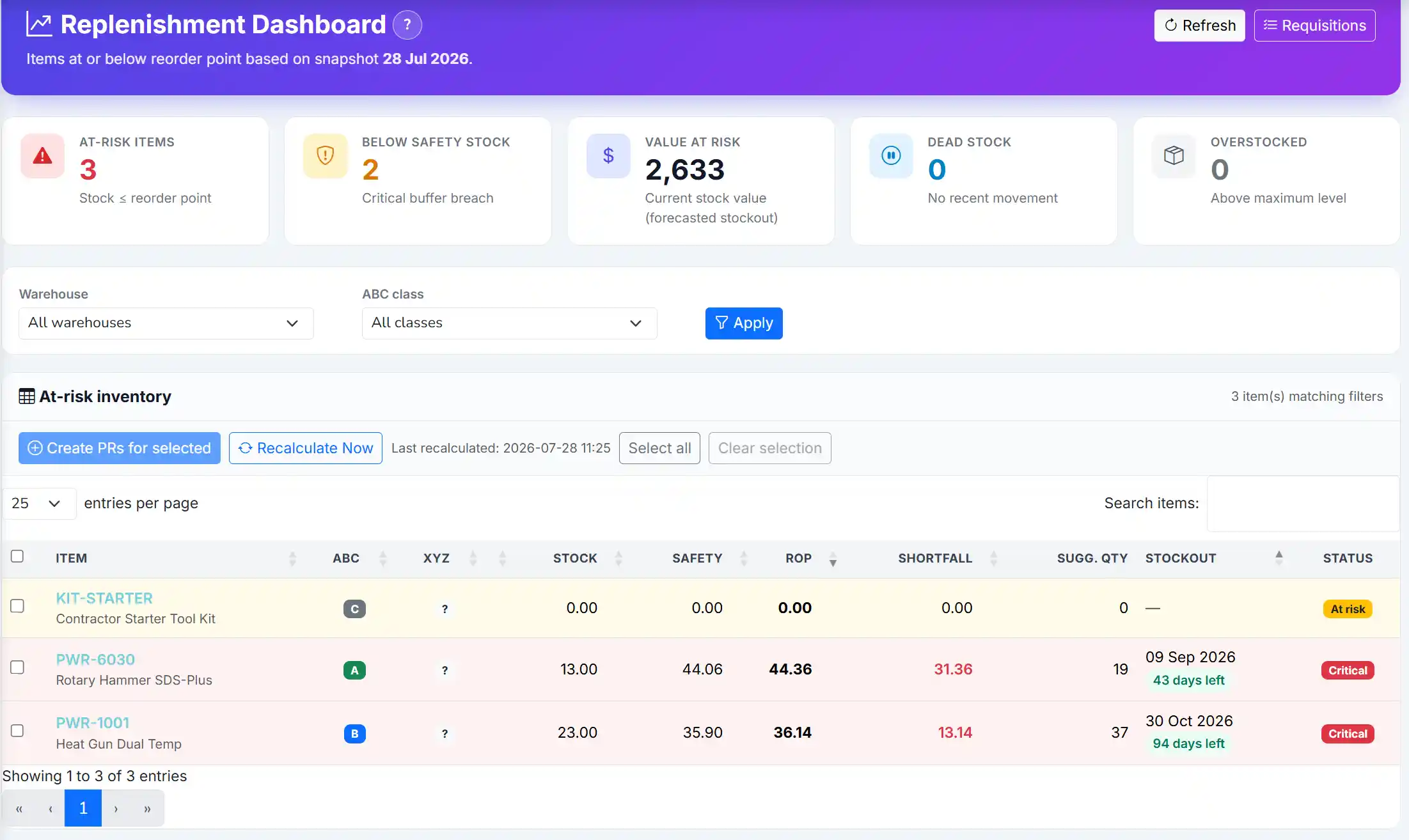Screen dimensions: 1409x840
Task: Go to the first page with double-left arrow
Action: (x=19, y=808)
